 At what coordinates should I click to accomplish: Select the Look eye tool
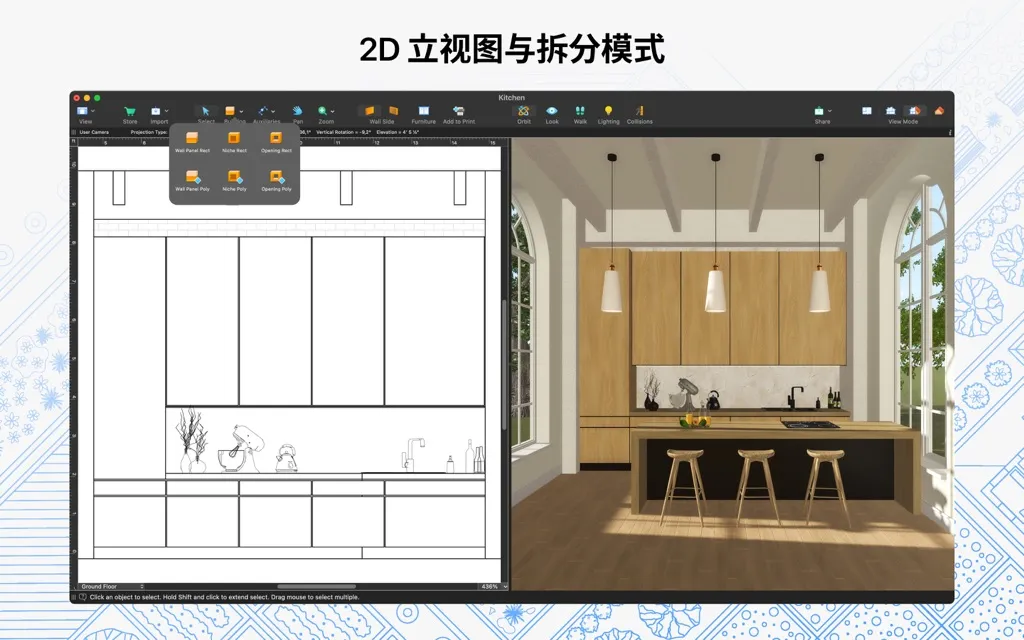coord(552,111)
